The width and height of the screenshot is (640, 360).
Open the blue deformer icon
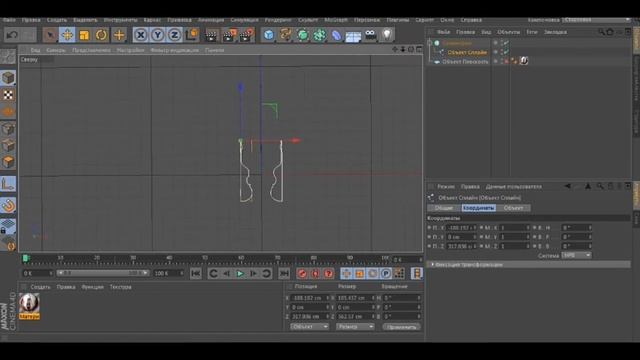click(336, 35)
